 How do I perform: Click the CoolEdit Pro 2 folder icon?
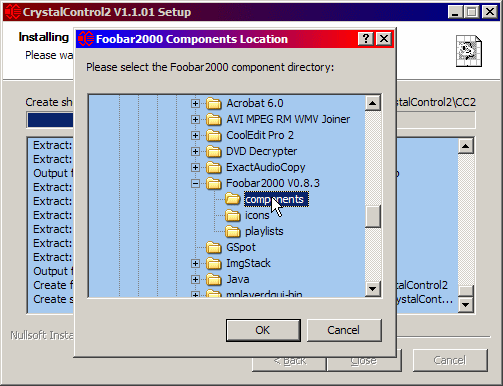[x=214, y=135]
